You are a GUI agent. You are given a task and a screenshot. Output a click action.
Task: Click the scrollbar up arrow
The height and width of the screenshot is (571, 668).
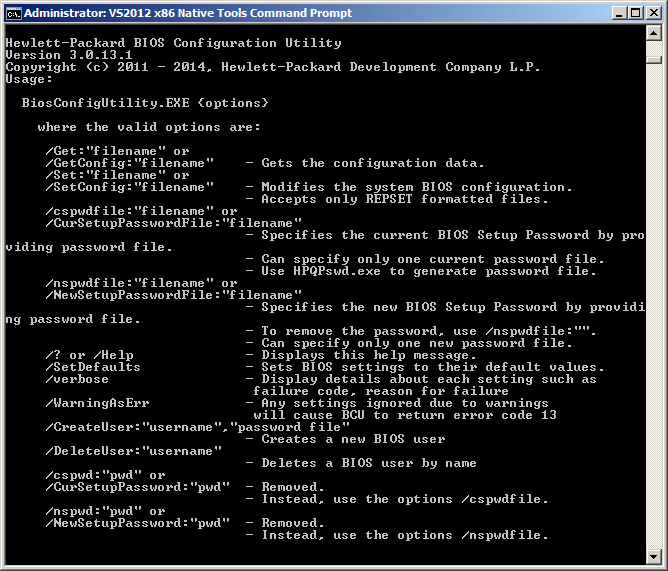(x=654, y=33)
